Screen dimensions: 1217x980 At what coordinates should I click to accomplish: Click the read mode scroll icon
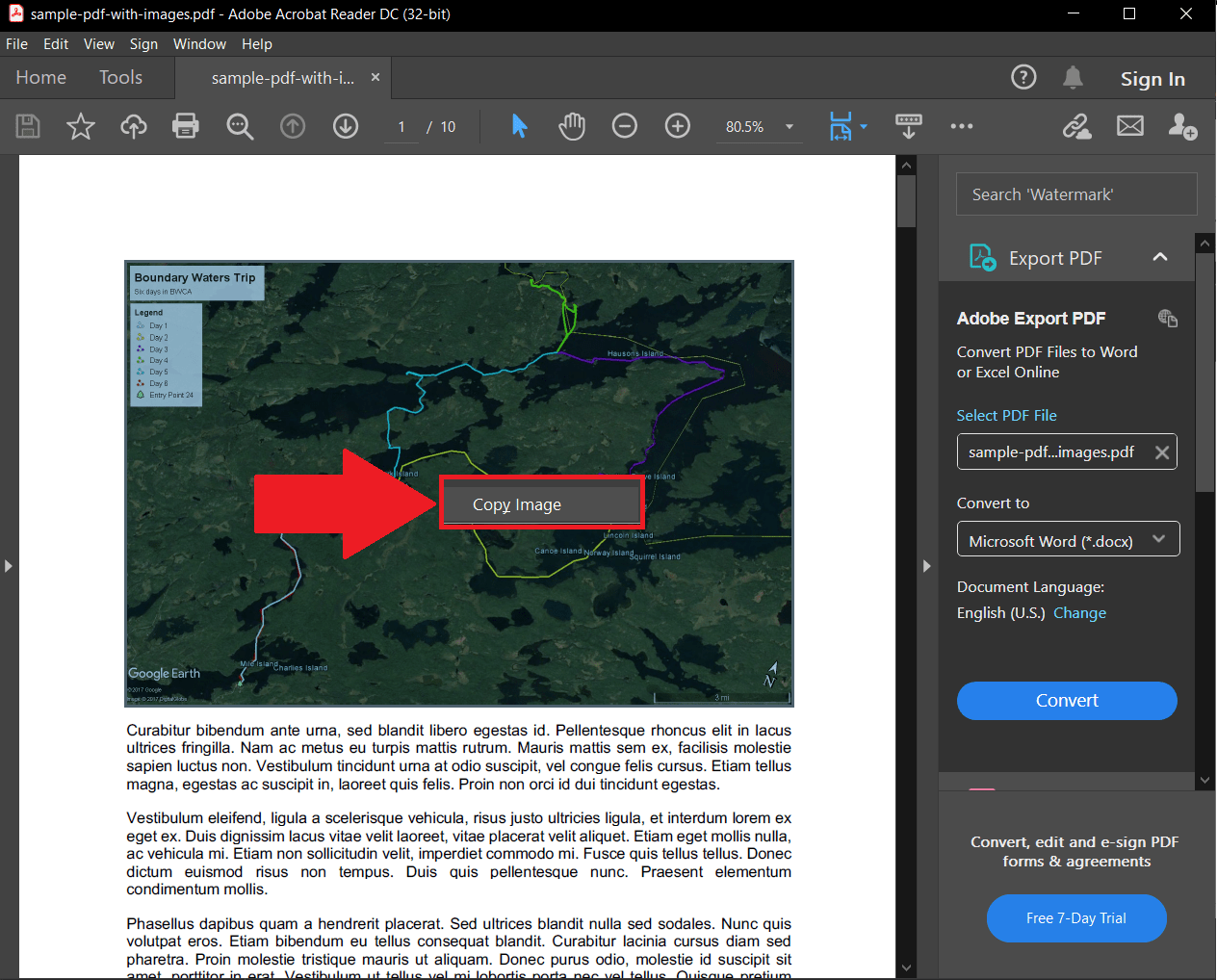click(909, 126)
